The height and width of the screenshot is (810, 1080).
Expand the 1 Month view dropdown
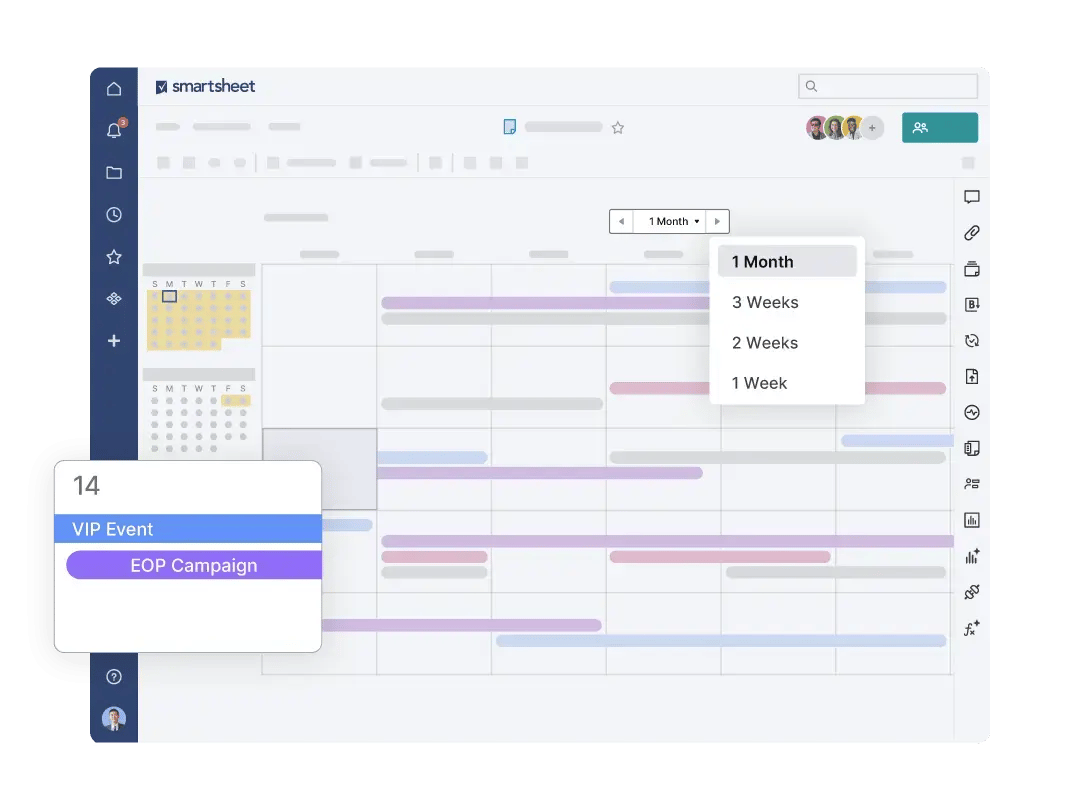[672, 221]
